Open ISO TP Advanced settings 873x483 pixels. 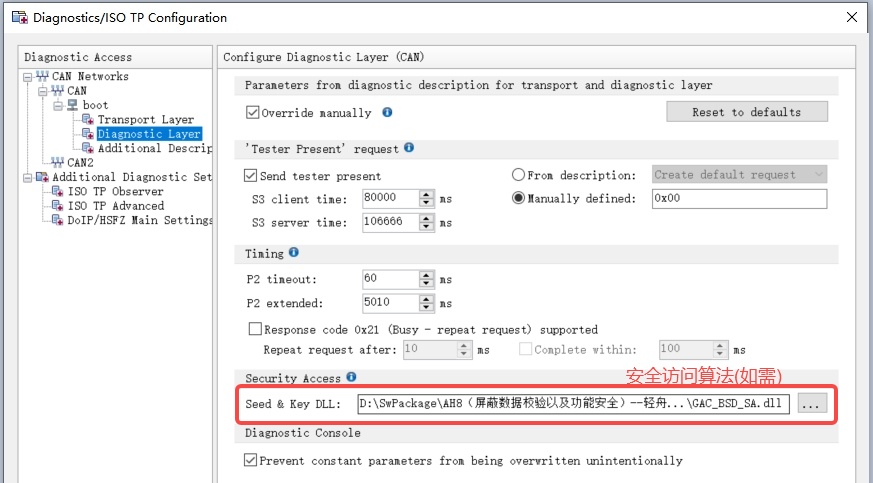pyautogui.click(x=115, y=206)
